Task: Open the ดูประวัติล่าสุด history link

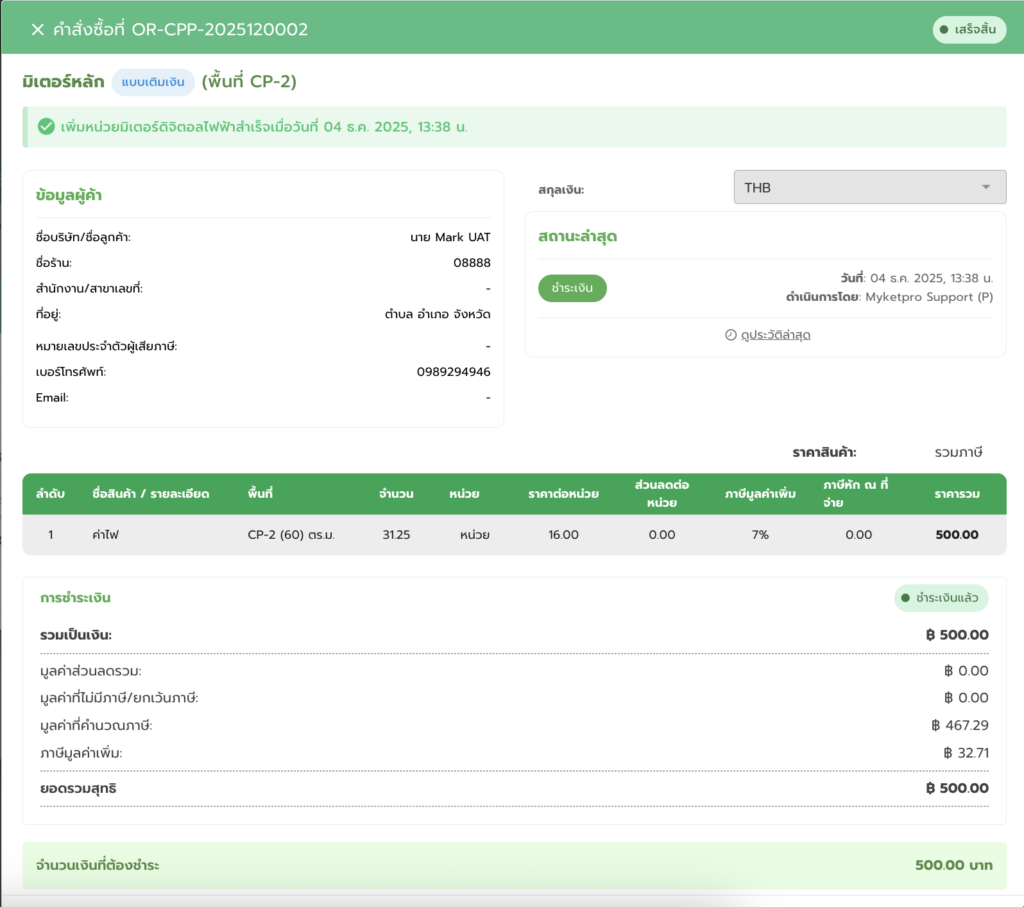Action: (775, 335)
